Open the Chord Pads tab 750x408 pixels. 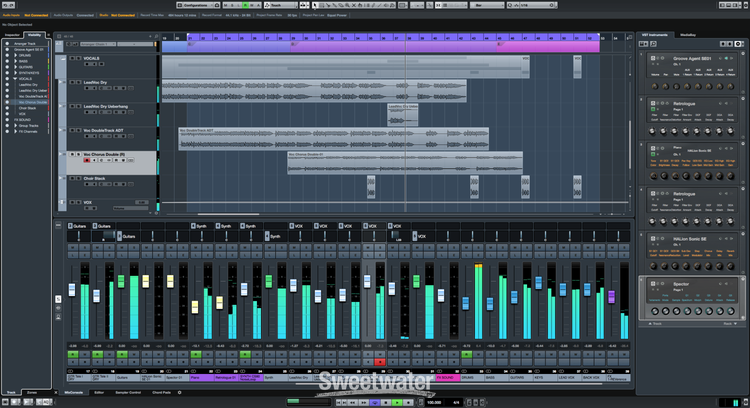(x=162, y=393)
